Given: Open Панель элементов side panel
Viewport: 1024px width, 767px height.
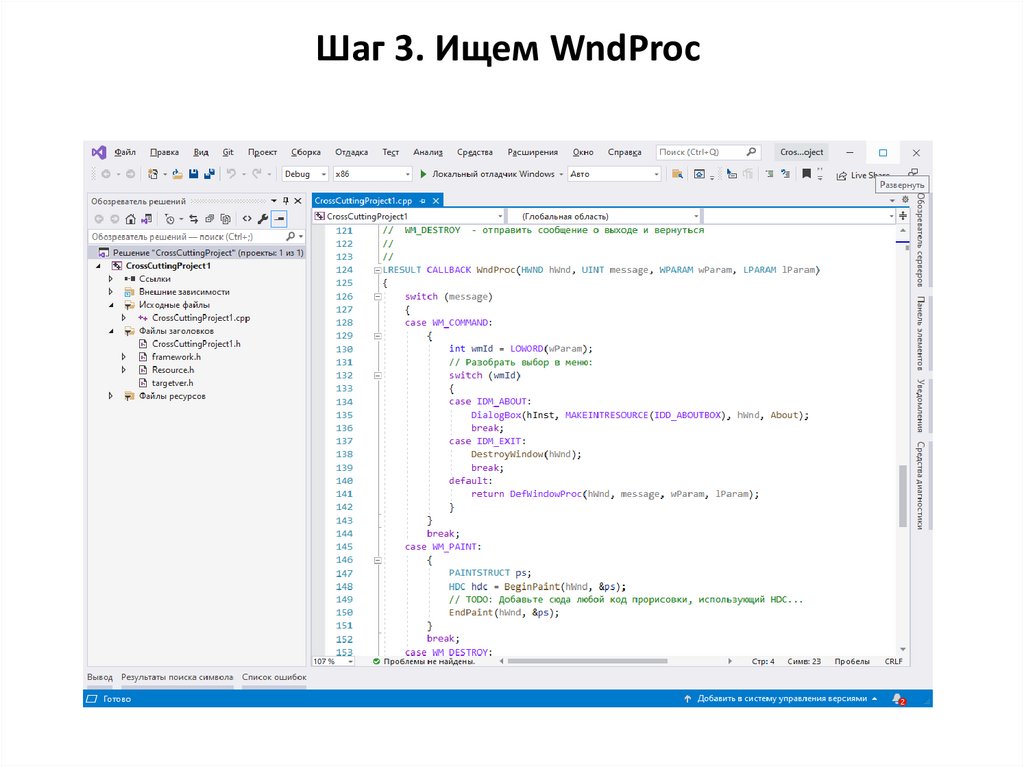Looking at the screenshot, I should pos(920,333).
